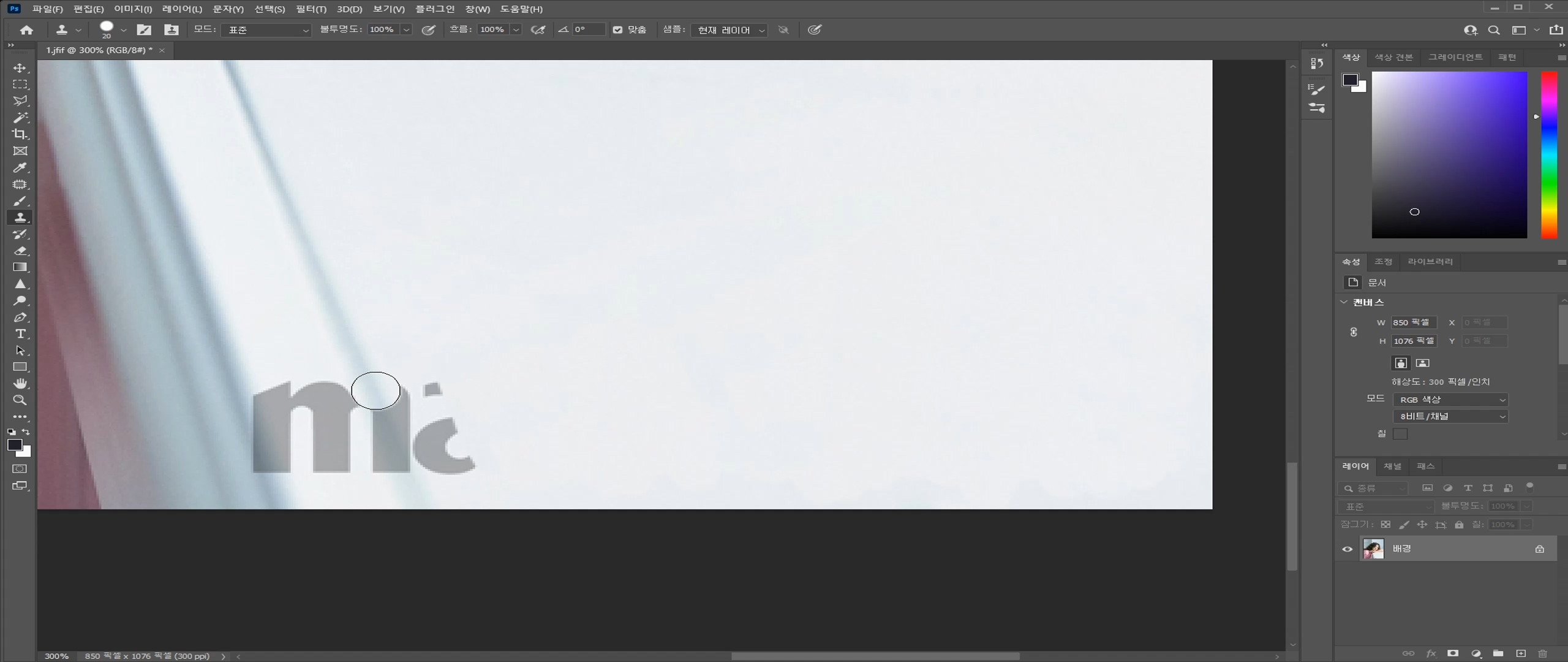Toggle the width-height link constraint icon
The width and height of the screenshot is (1568, 662).
click(x=1354, y=332)
